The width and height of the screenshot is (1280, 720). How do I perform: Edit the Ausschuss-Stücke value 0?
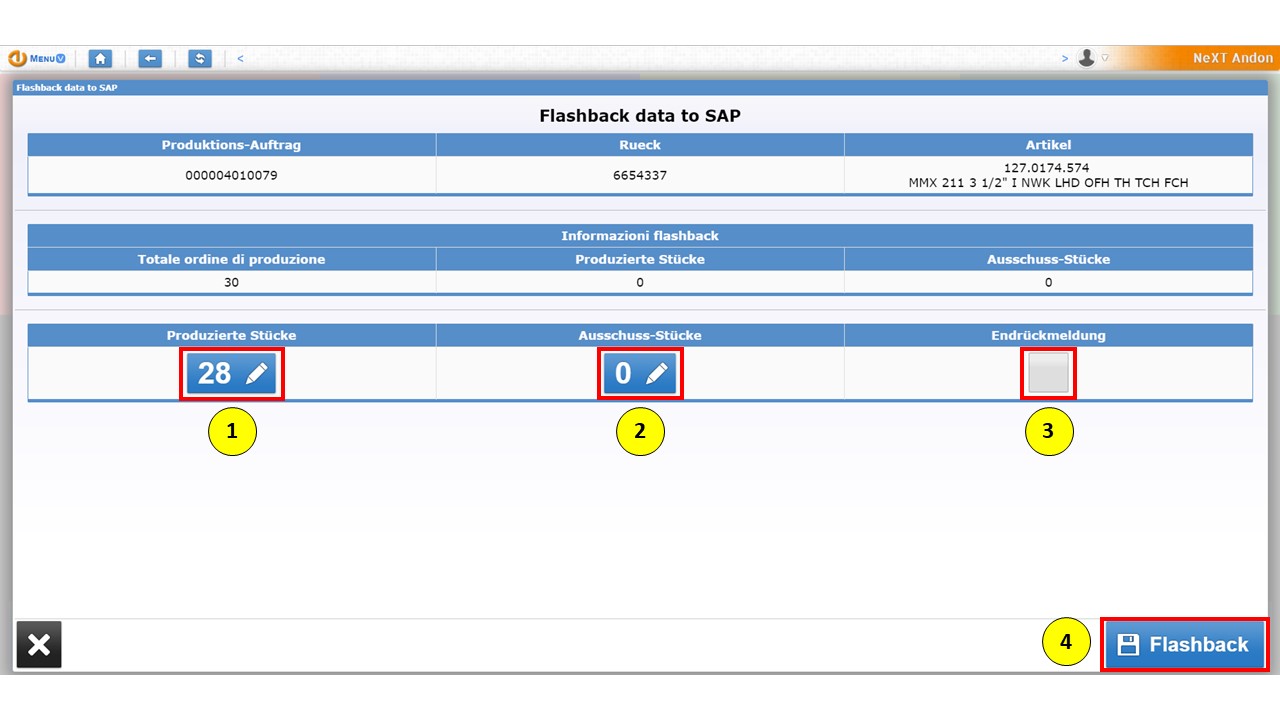click(640, 374)
